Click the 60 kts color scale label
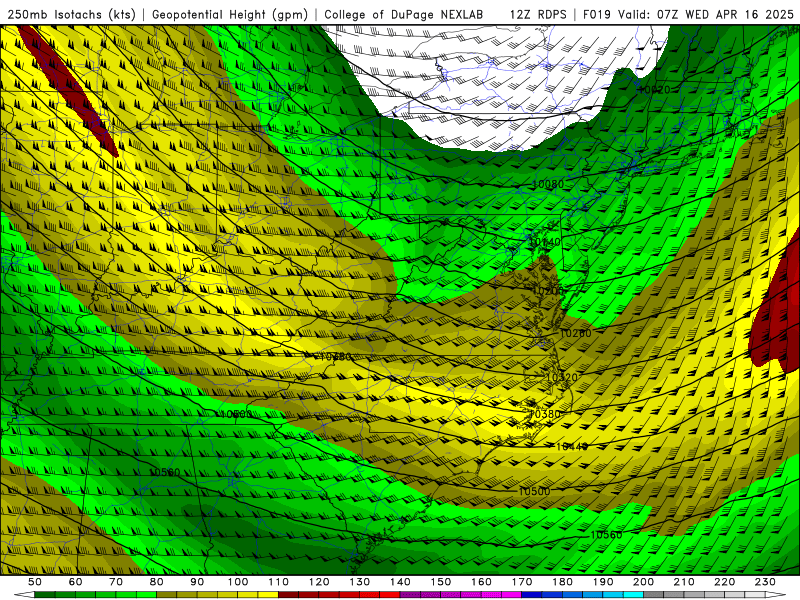The height and width of the screenshot is (600, 800). (76, 582)
